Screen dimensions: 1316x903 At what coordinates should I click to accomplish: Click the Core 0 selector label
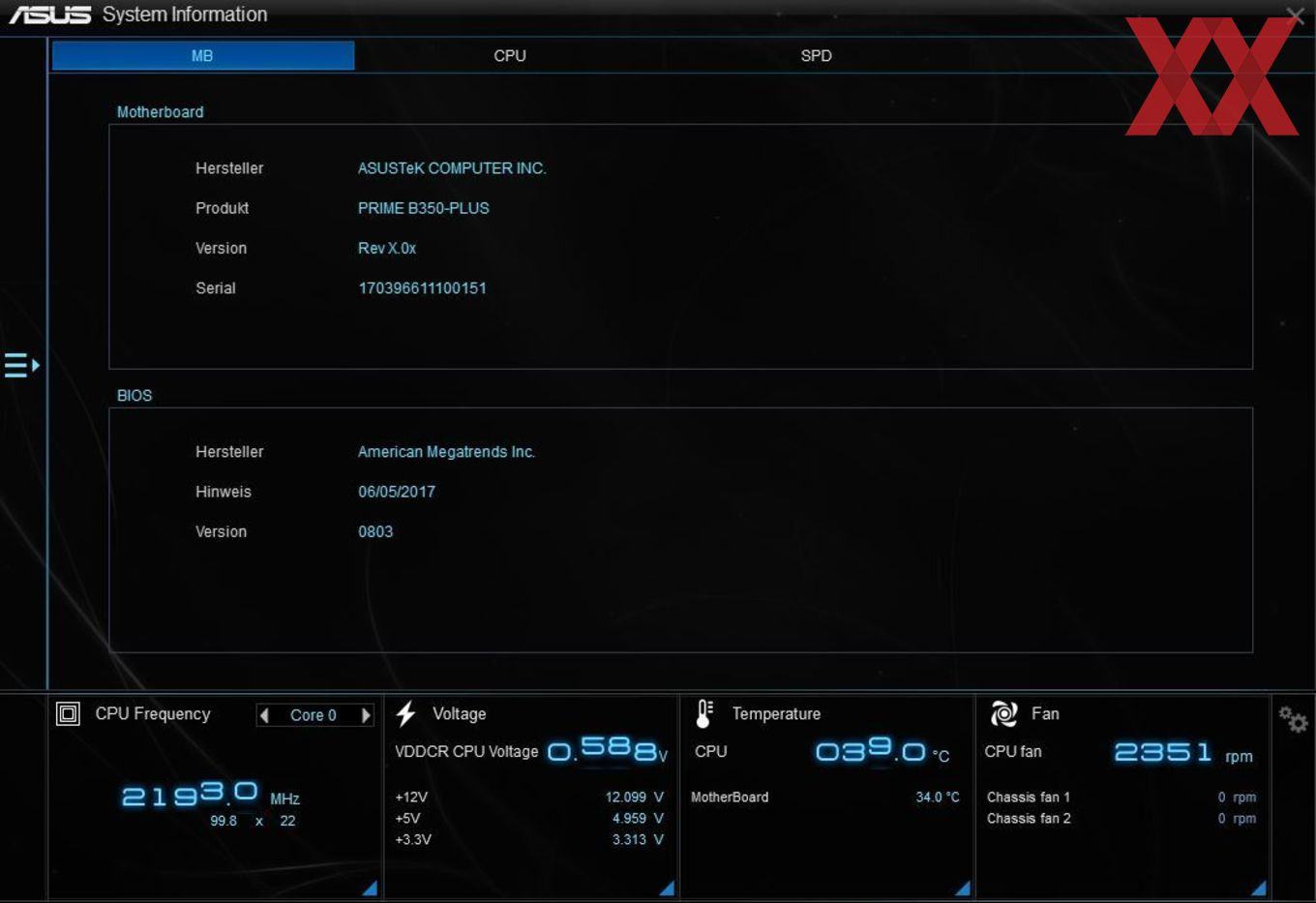click(x=314, y=715)
